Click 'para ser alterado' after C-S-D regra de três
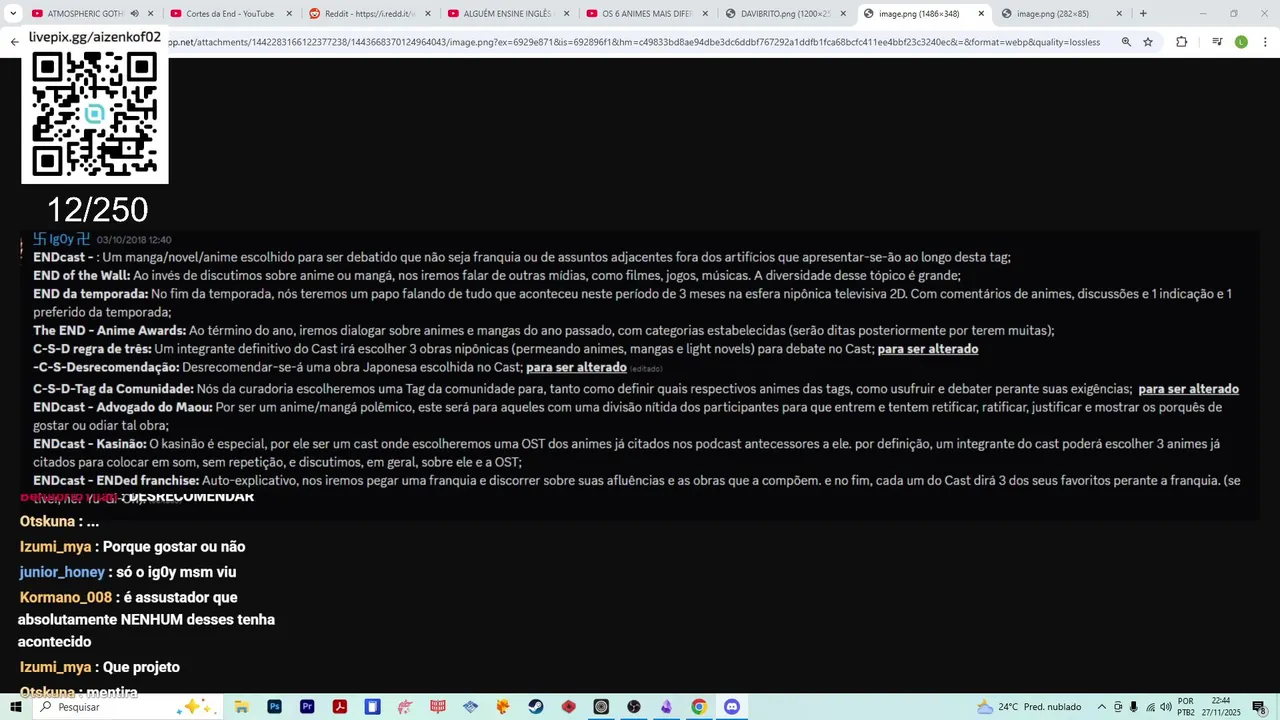Image resolution: width=1280 pixels, height=720 pixels. click(928, 349)
